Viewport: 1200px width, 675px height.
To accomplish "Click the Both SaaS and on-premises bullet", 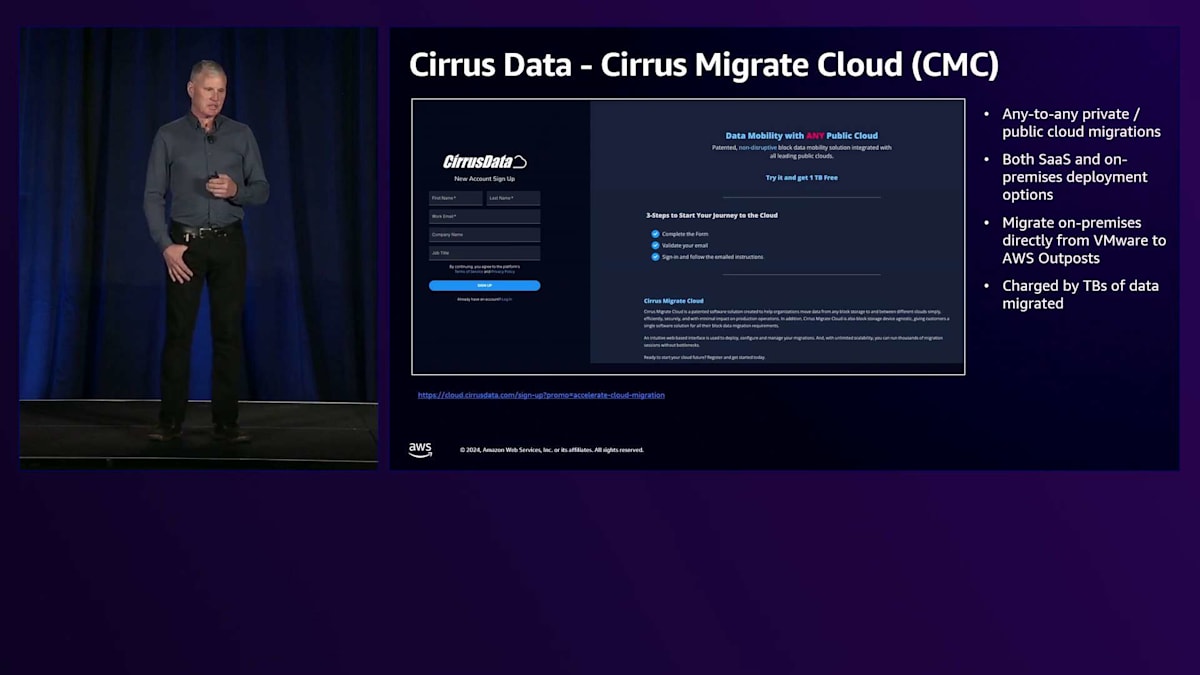I will [x=1075, y=177].
